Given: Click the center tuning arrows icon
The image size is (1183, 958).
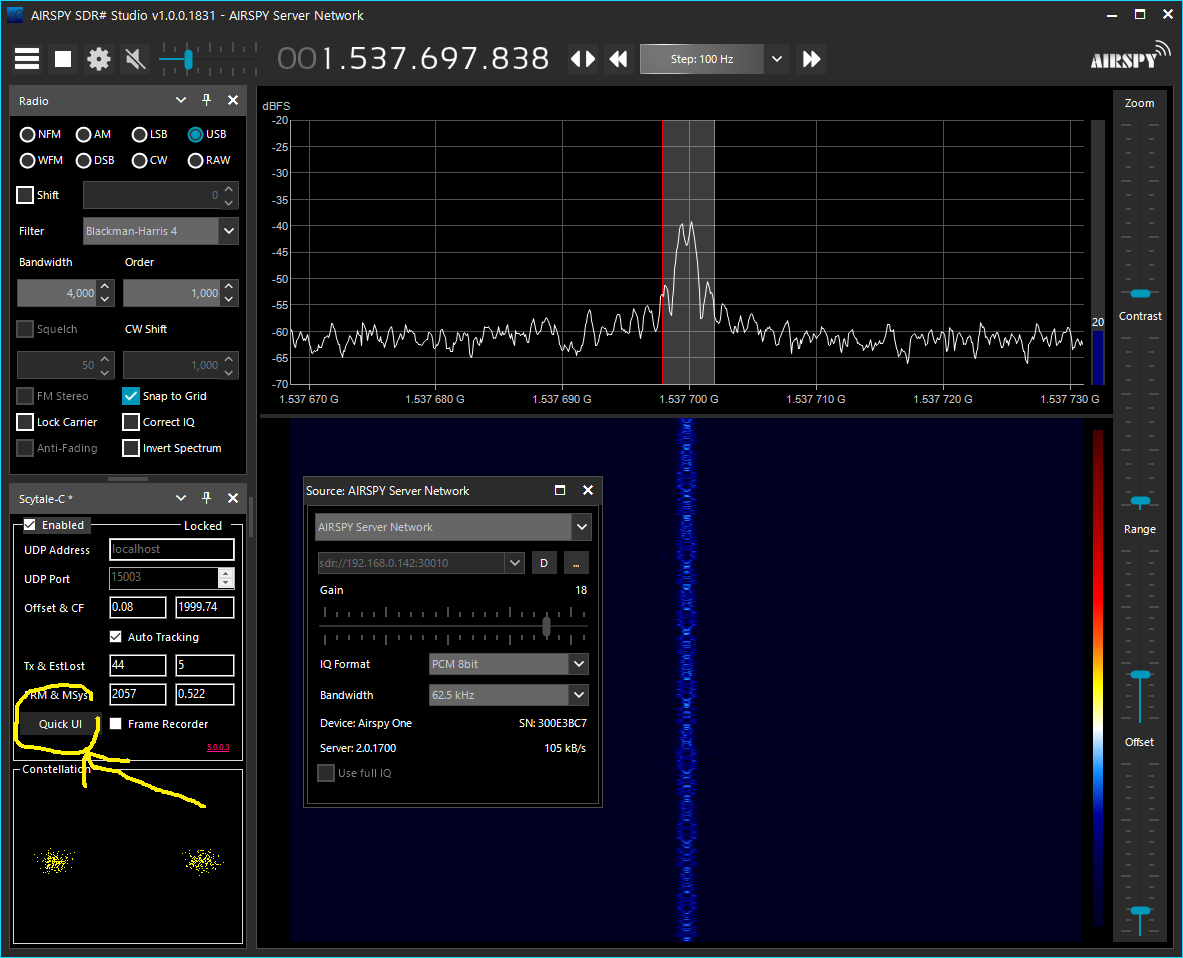Looking at the screenshot, I should pos(582,59).
